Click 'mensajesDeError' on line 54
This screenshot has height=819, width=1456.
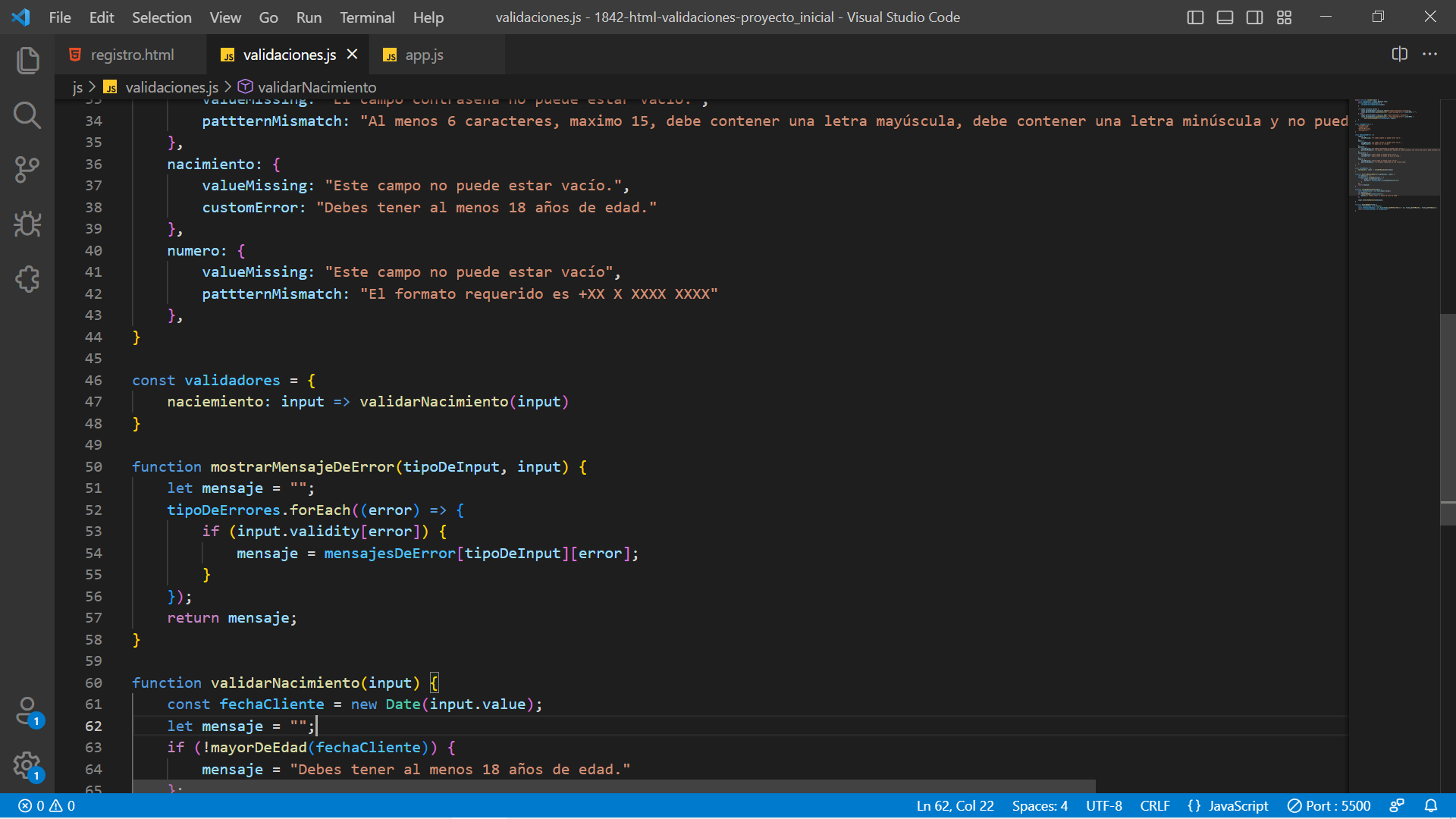tap(390, 554)
